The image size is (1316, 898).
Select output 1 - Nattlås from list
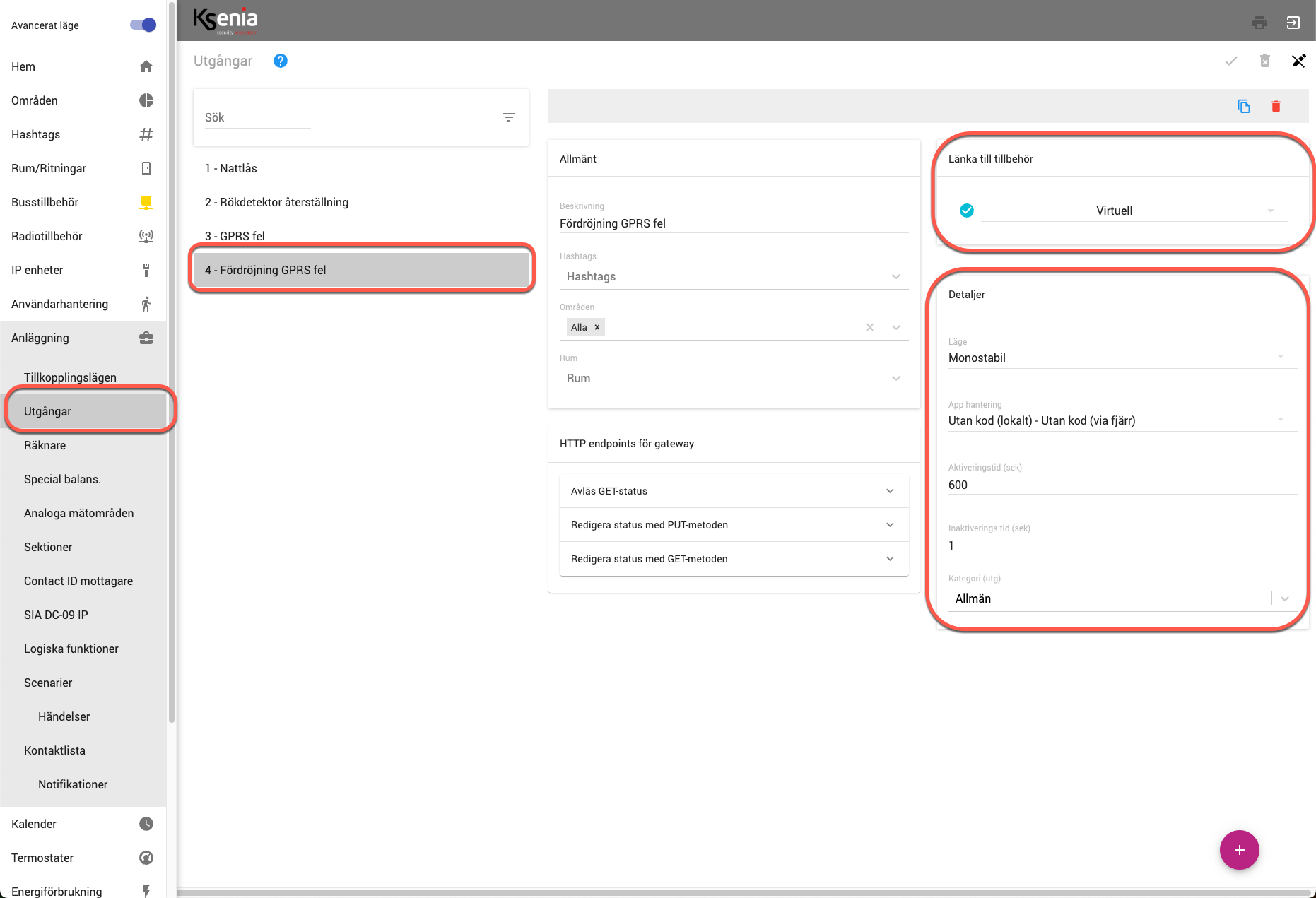pyautogui.click(x=231, y=168)
